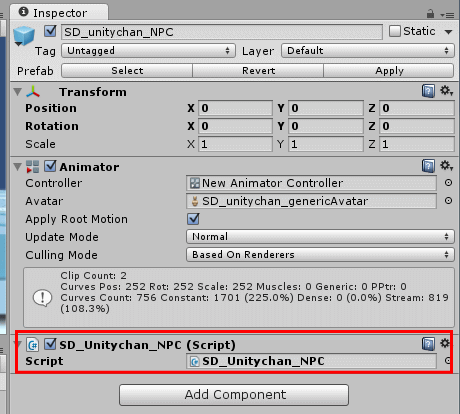Open the Avatar object picker circle
The width and height of the screenshot is (460, 414).
click(448, 201)
